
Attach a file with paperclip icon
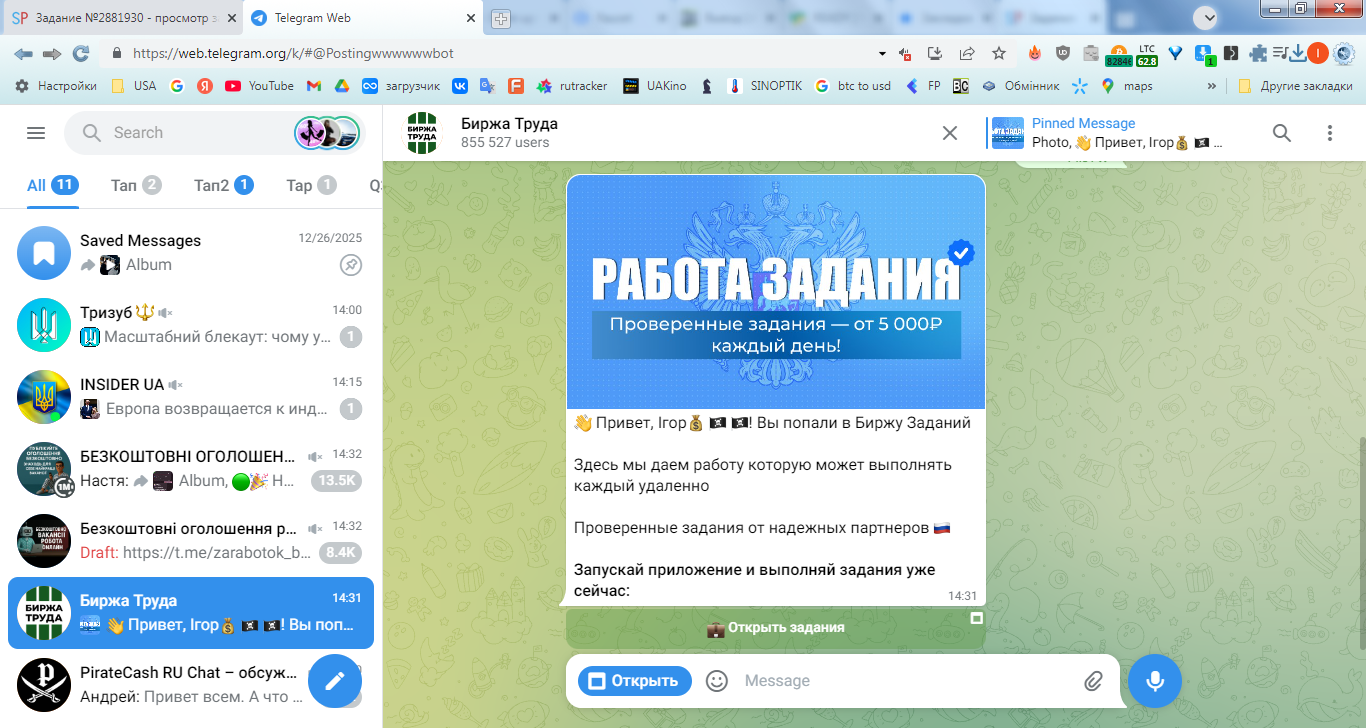pos(1093,681)
